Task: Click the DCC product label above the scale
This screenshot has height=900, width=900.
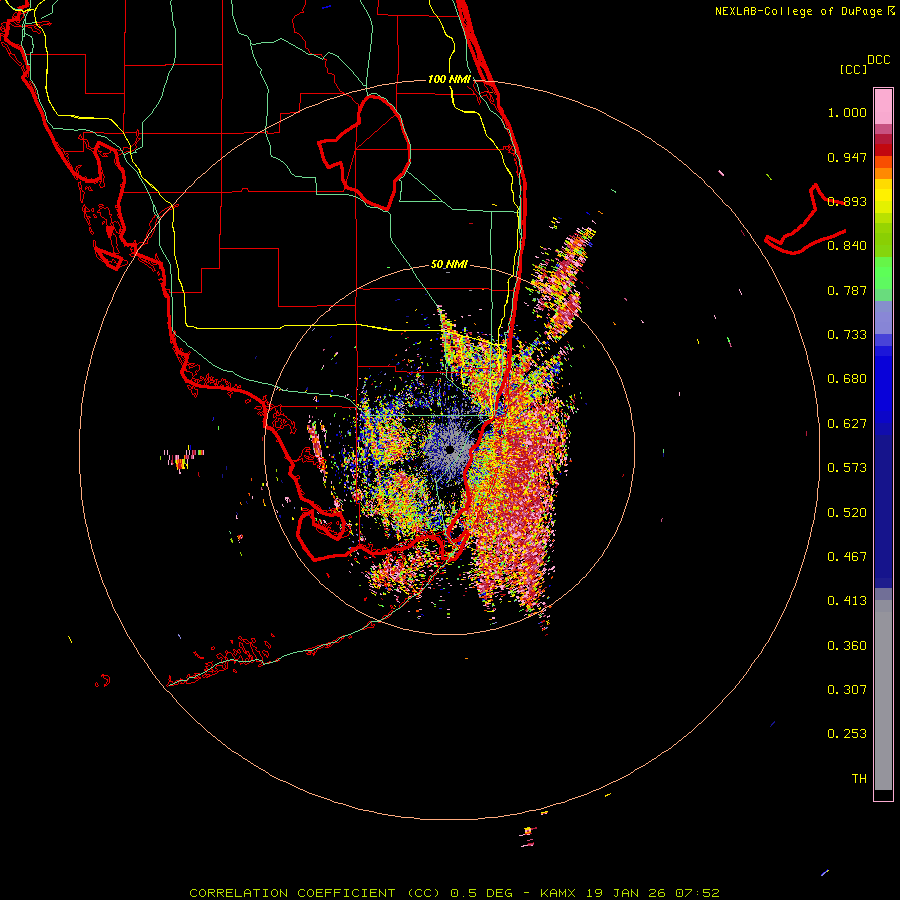Action: (878, 60)
